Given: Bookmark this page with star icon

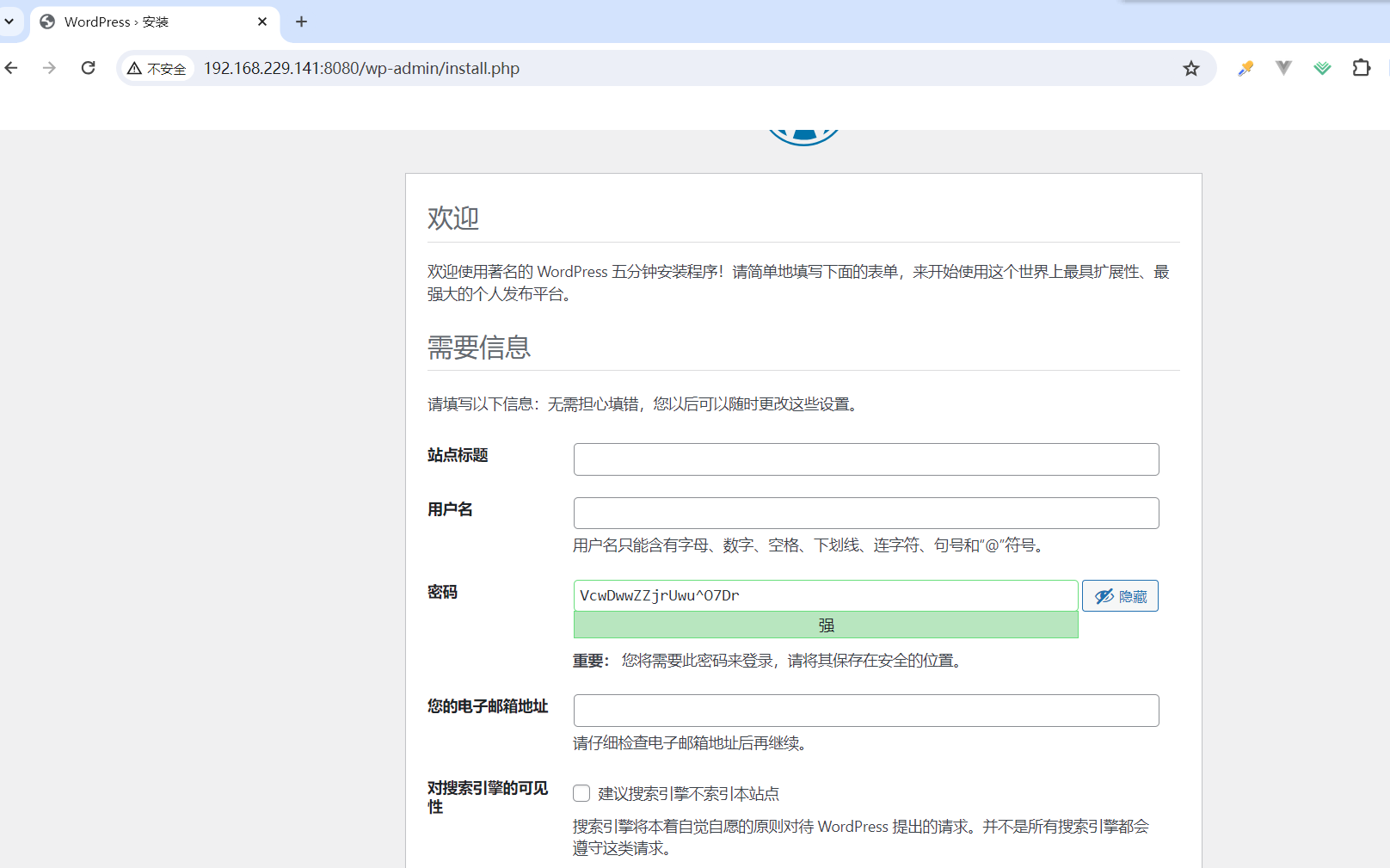Looking at the screenshot, I should click(x=1190, y=69).
